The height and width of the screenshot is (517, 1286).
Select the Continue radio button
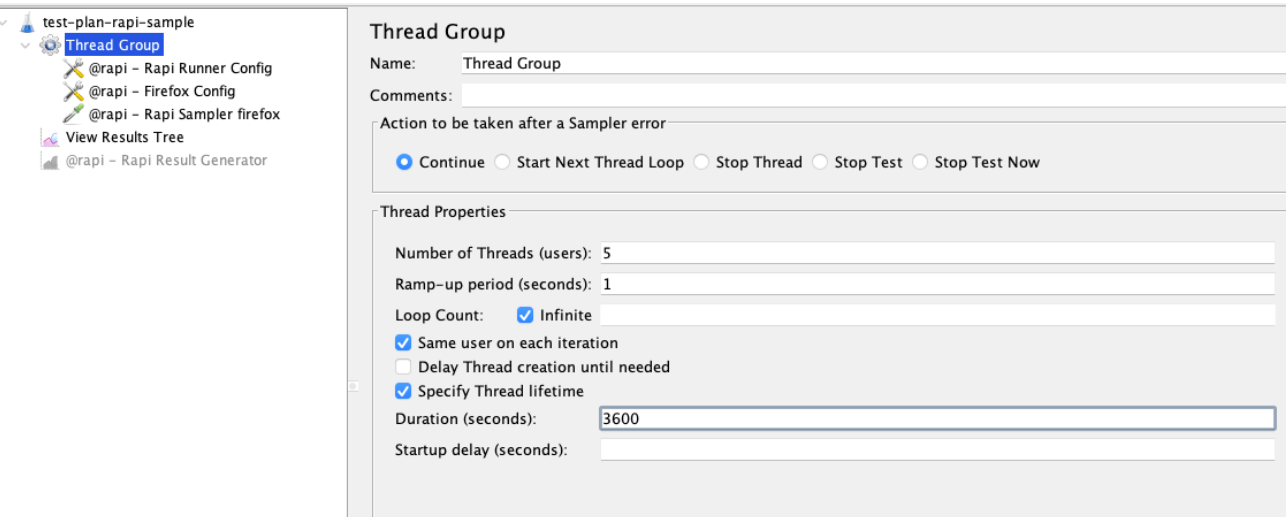pos(404,162)
